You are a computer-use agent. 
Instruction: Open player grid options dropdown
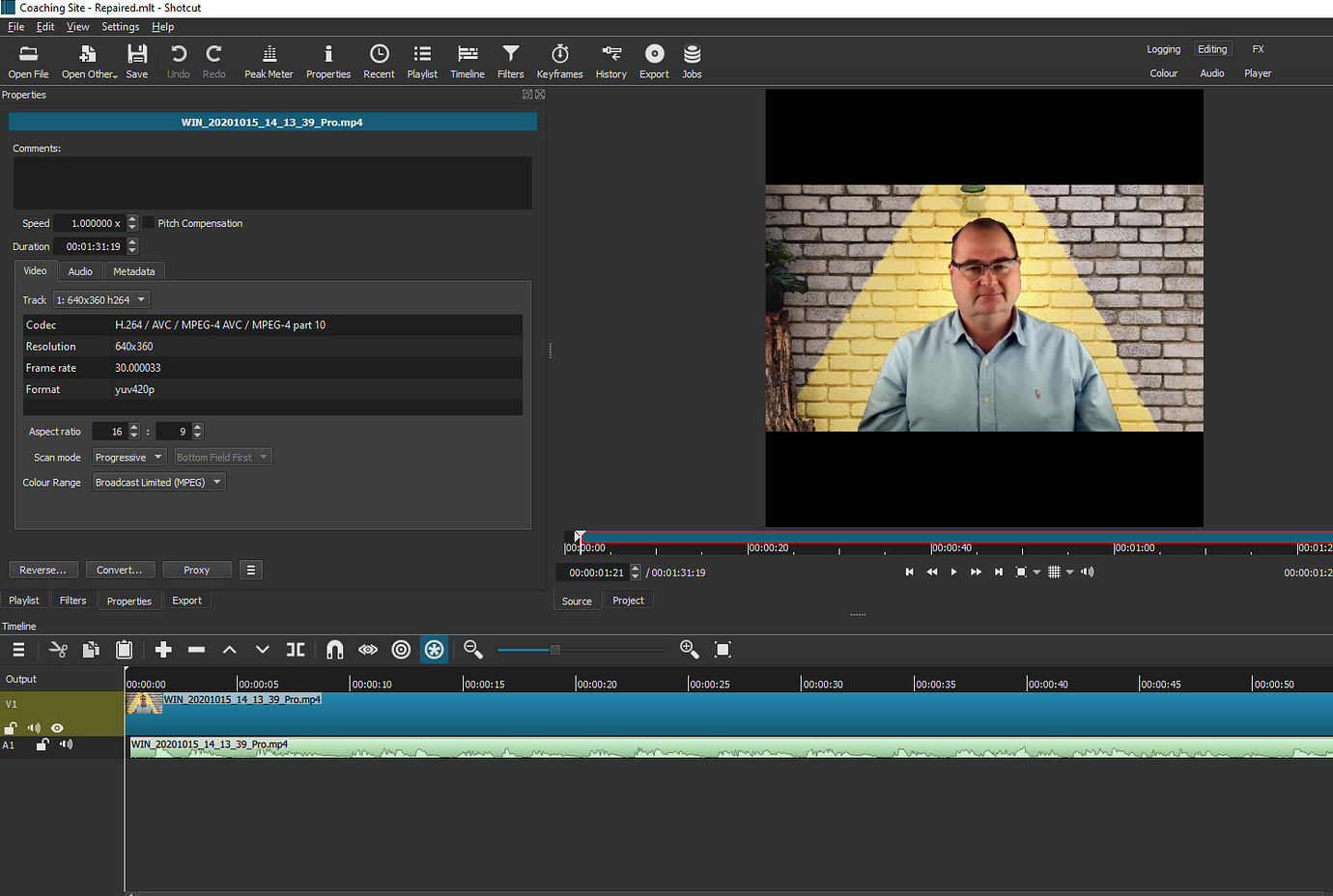coord(1070,573)
